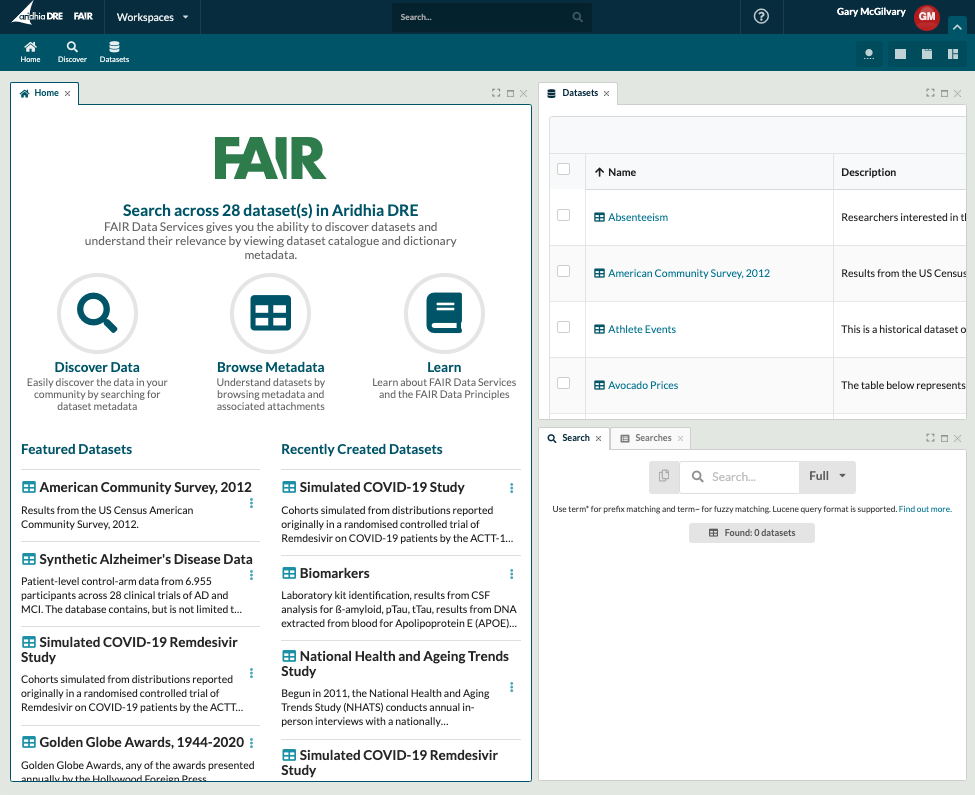Open options menu for Simulated COVID-19 Study
The height and width of the screenshot is (795, 975).
(512, 488)
